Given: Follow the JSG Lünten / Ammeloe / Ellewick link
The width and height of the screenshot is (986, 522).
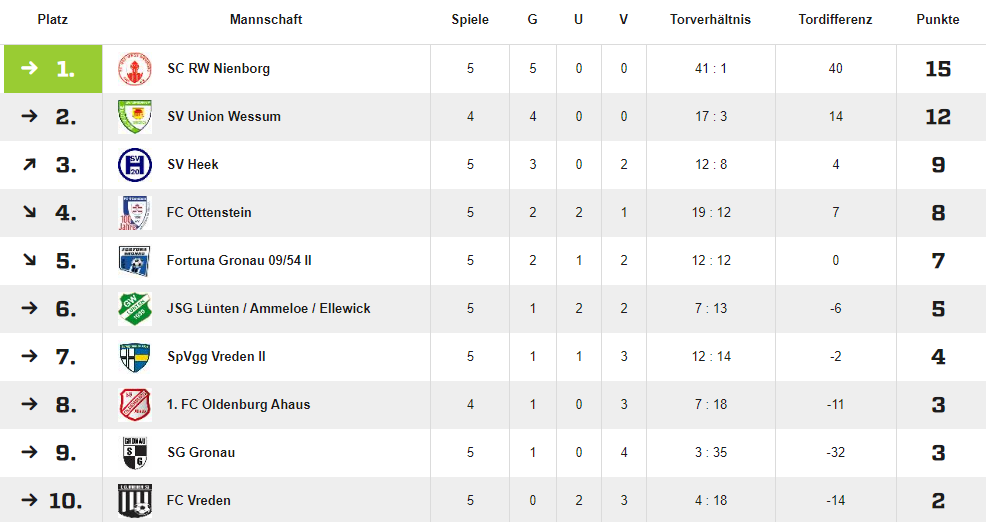Looking at the screenshot, I should coord(269,309).
